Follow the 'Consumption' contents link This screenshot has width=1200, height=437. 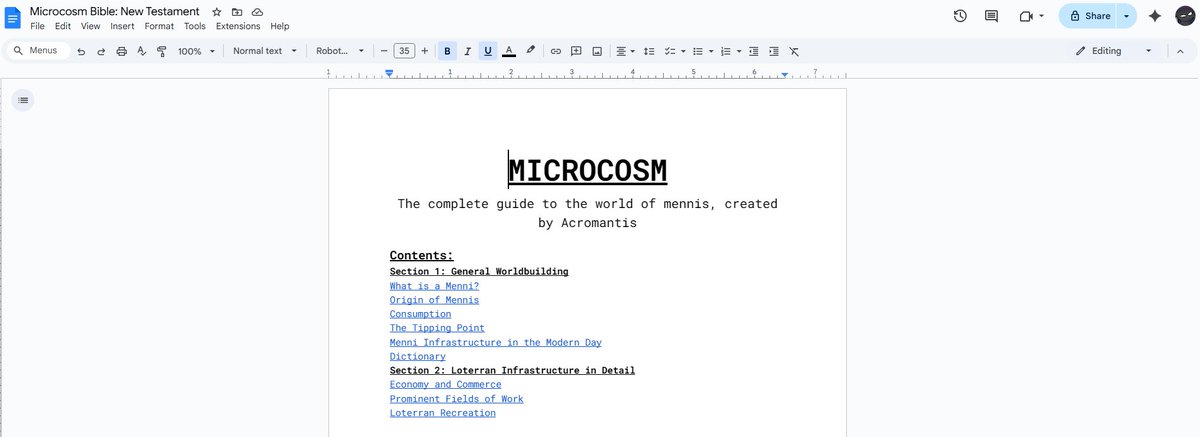click(420, 314)
